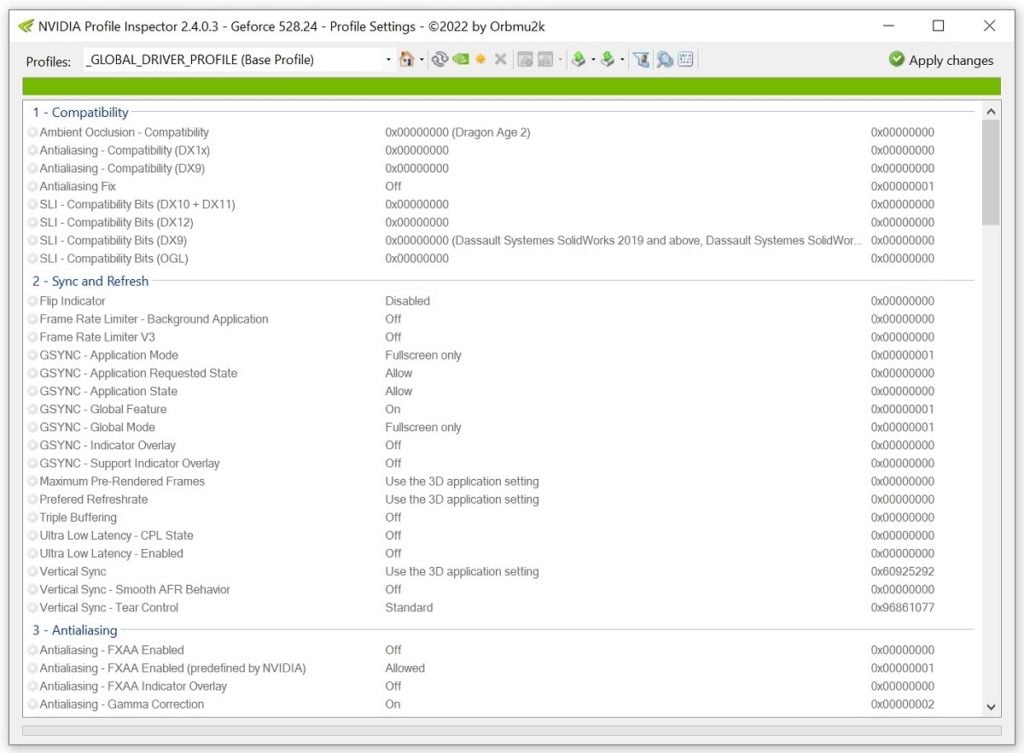
Task: Open the Profiles combo box dropdown
Action: point(388,60)
